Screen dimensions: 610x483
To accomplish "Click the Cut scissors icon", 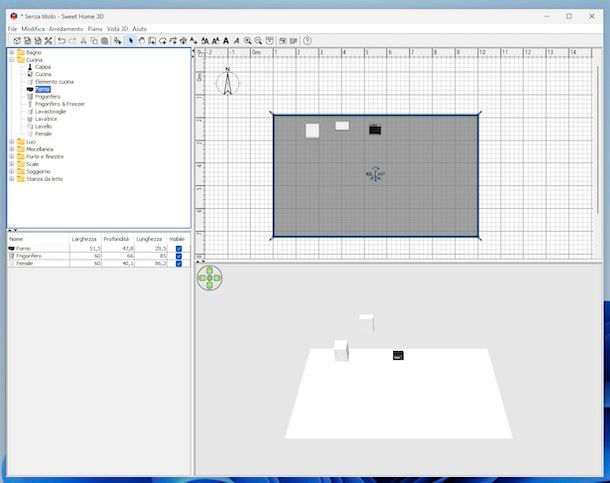I will tap(83, 40).
